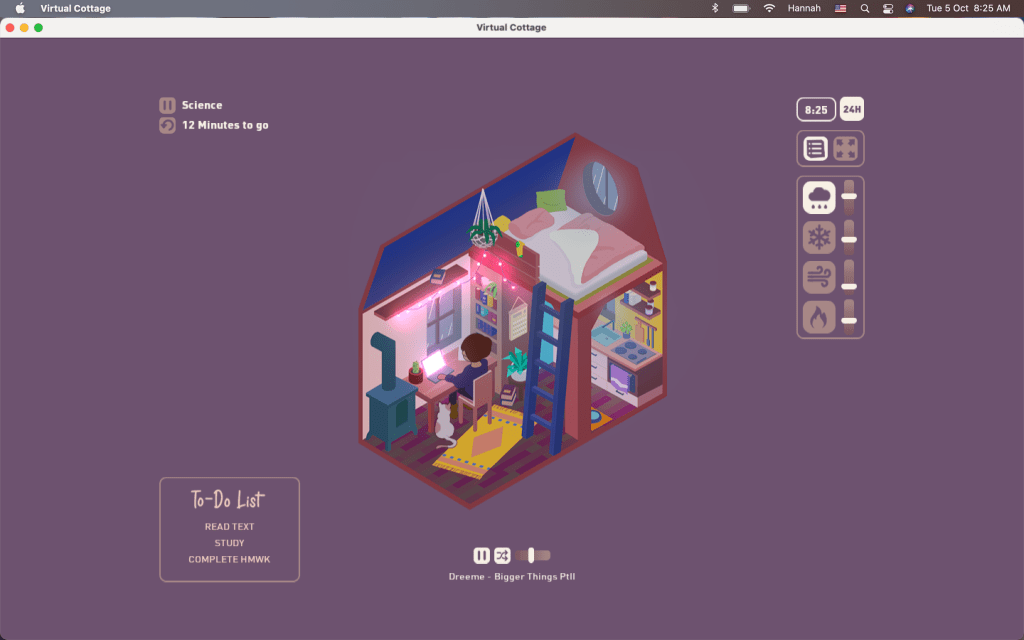This screenshot has width=1024, height=640.
Task: Adjust the music volume slider
Action: [x=531, y=555]
